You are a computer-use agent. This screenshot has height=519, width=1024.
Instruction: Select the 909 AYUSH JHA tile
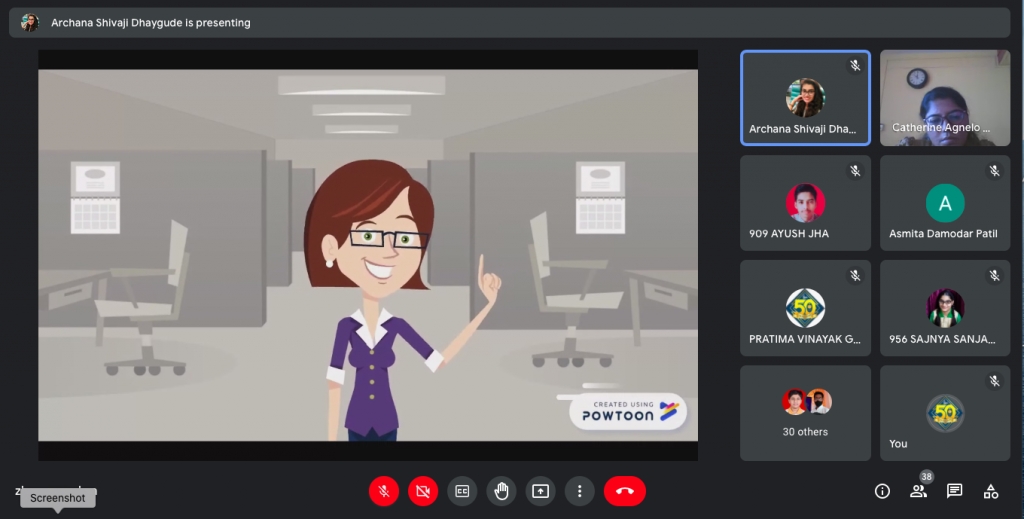pyautogui.click(x=805, y=203)
